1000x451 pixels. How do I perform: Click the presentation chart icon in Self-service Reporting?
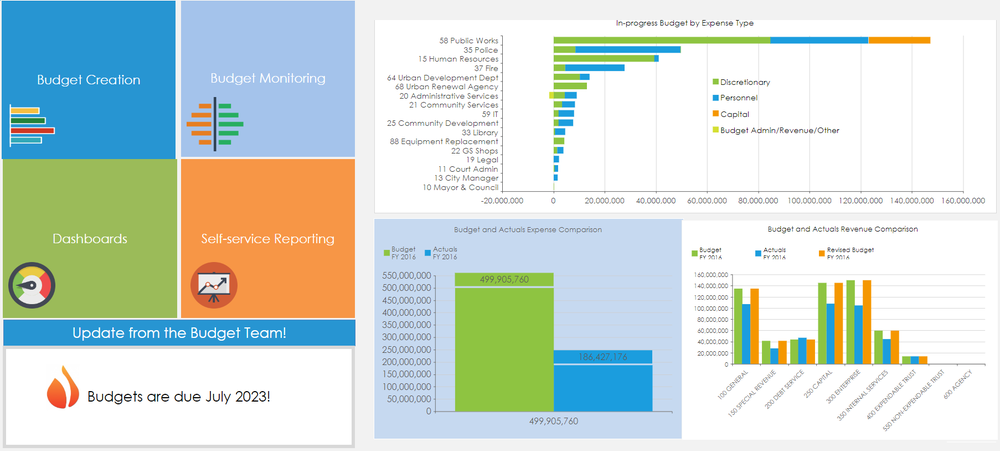tap(214, 285)
